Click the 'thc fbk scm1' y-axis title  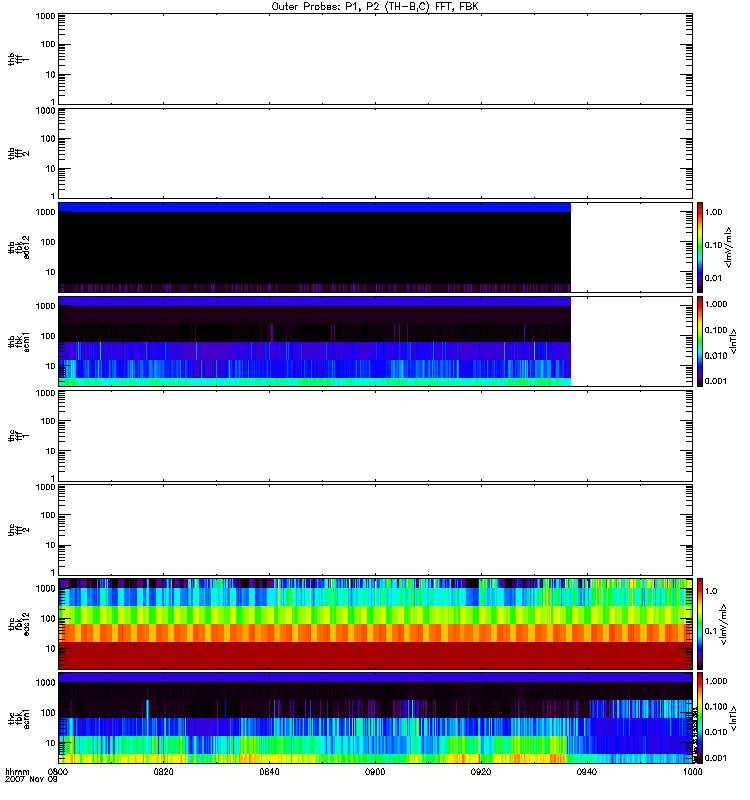coord(19,718)
